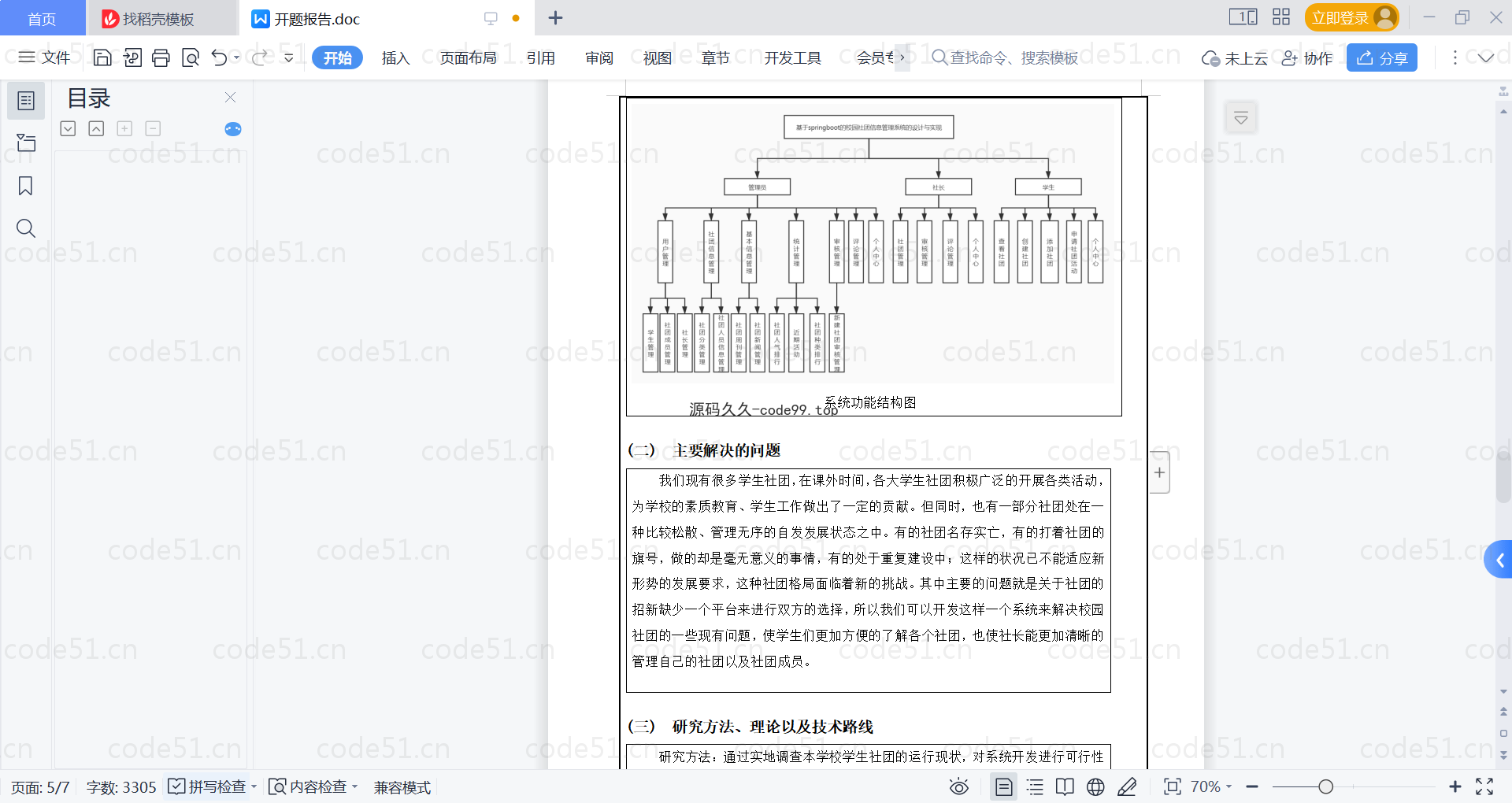Switch to the 审阅 tab
1512x803 pixels.
[599, 57]
